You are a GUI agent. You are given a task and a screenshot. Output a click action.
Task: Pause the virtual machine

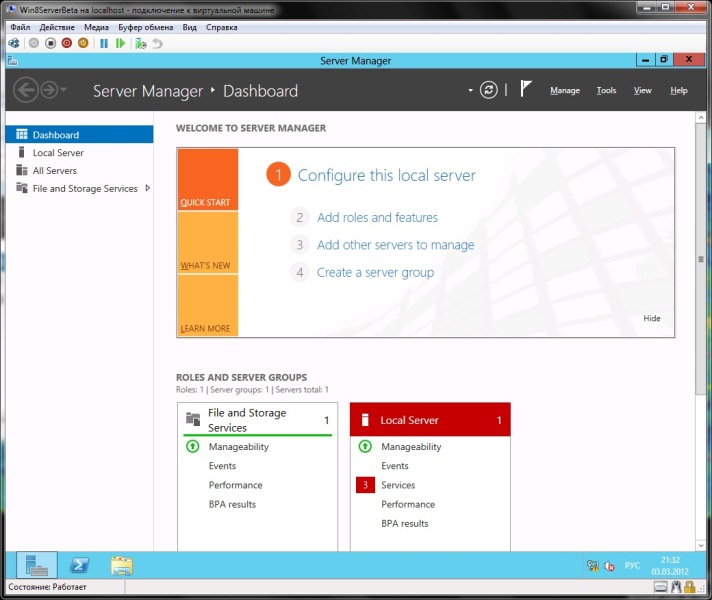pos(103,44)
